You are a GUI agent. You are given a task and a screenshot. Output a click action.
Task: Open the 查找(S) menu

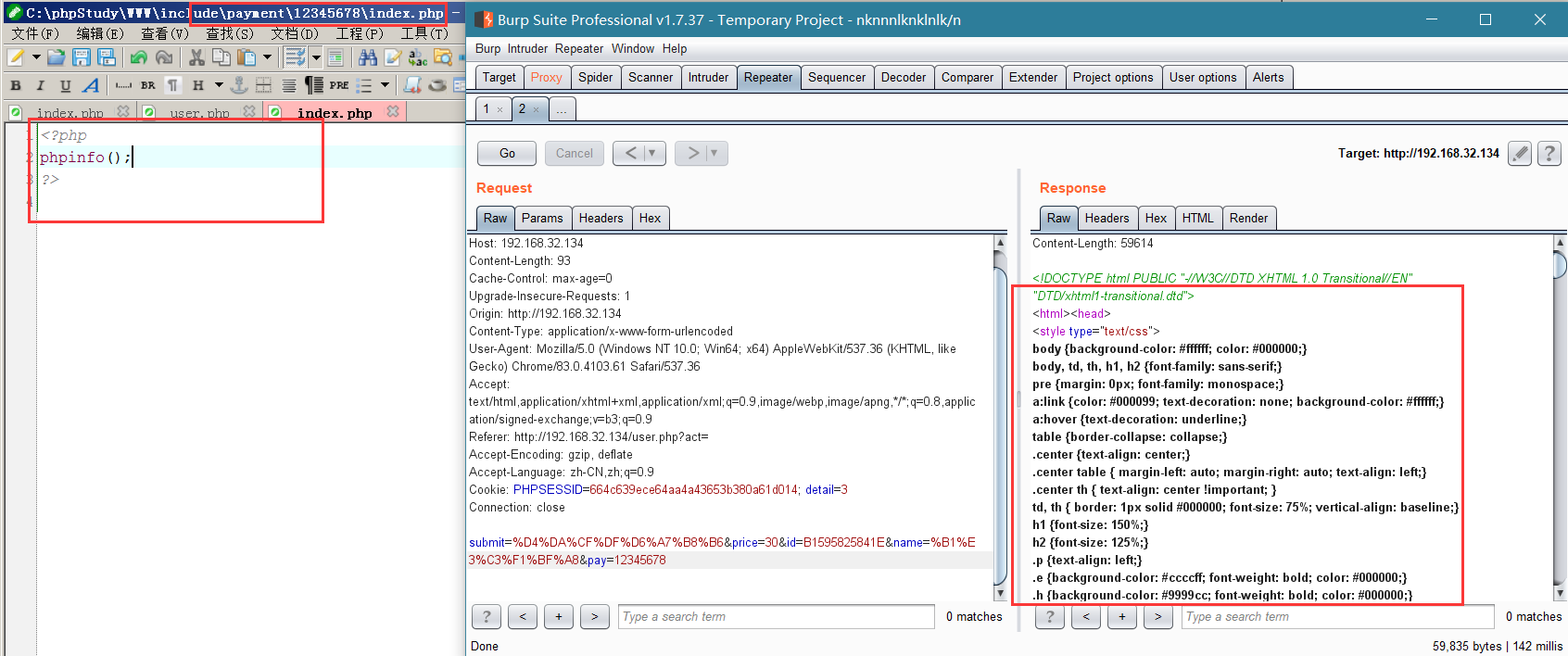(x=229, y=33)
